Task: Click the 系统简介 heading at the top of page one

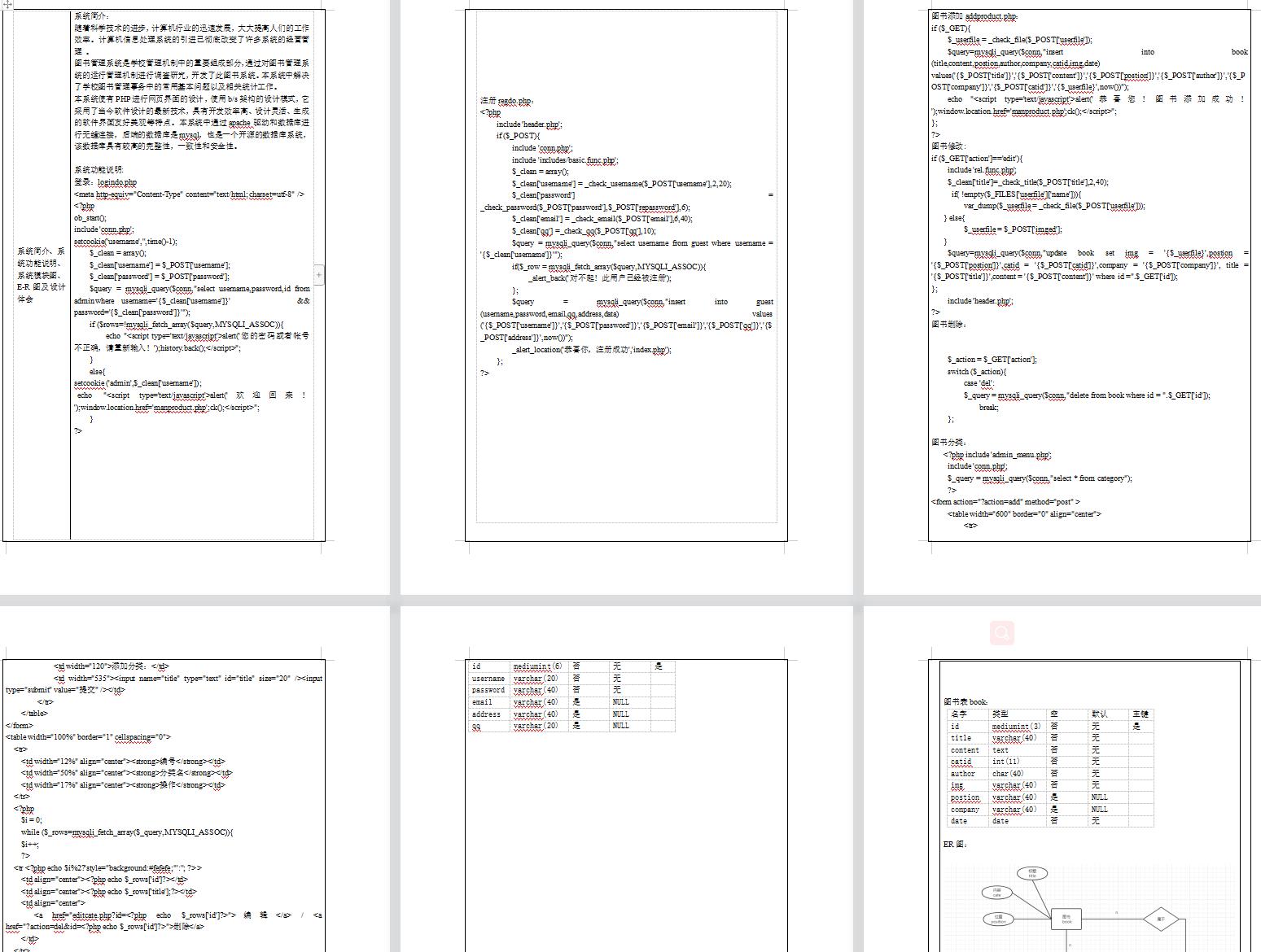Action: (91, 15)
